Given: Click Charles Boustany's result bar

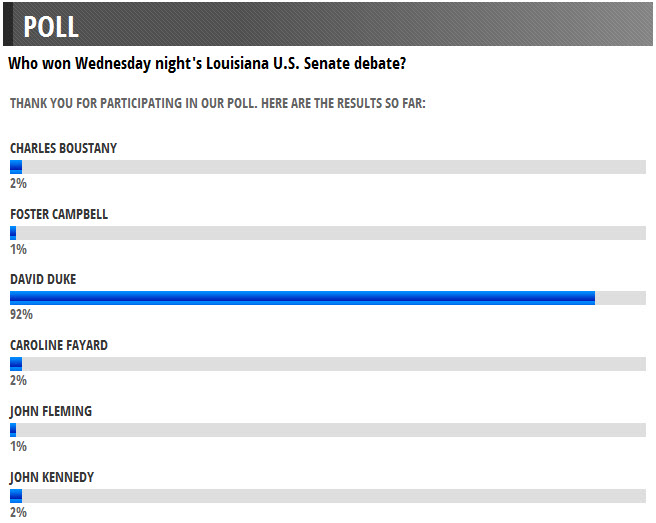Looking at the screenshot, I should pyautogui.click(x=328, y=167).
